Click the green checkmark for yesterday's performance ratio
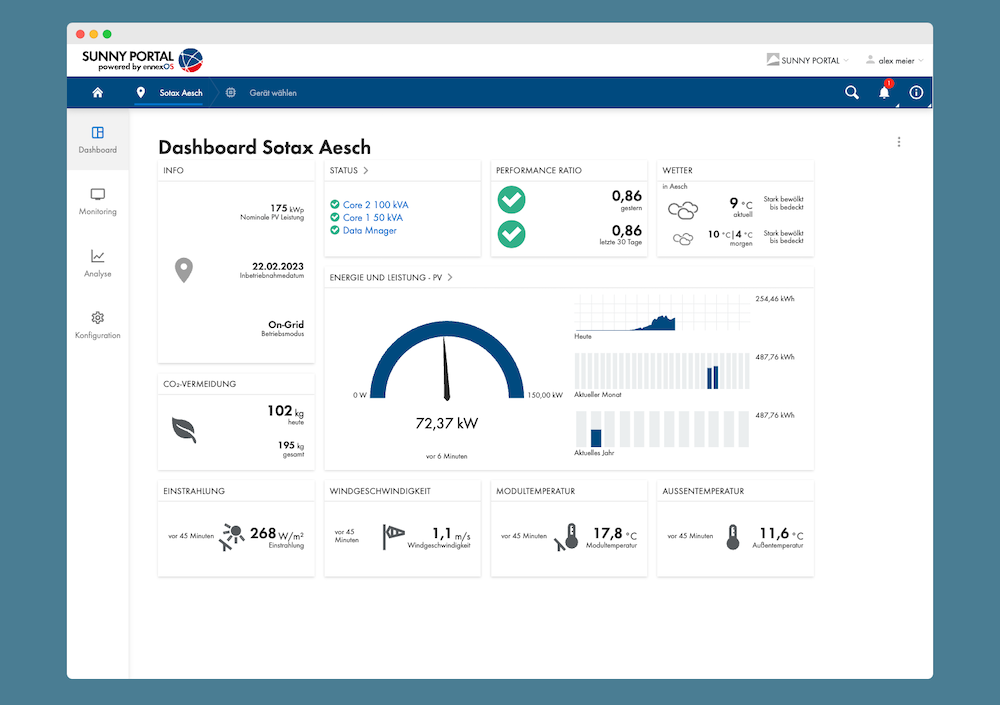Viewport: 1000px width, 705px height. point(512,200)
